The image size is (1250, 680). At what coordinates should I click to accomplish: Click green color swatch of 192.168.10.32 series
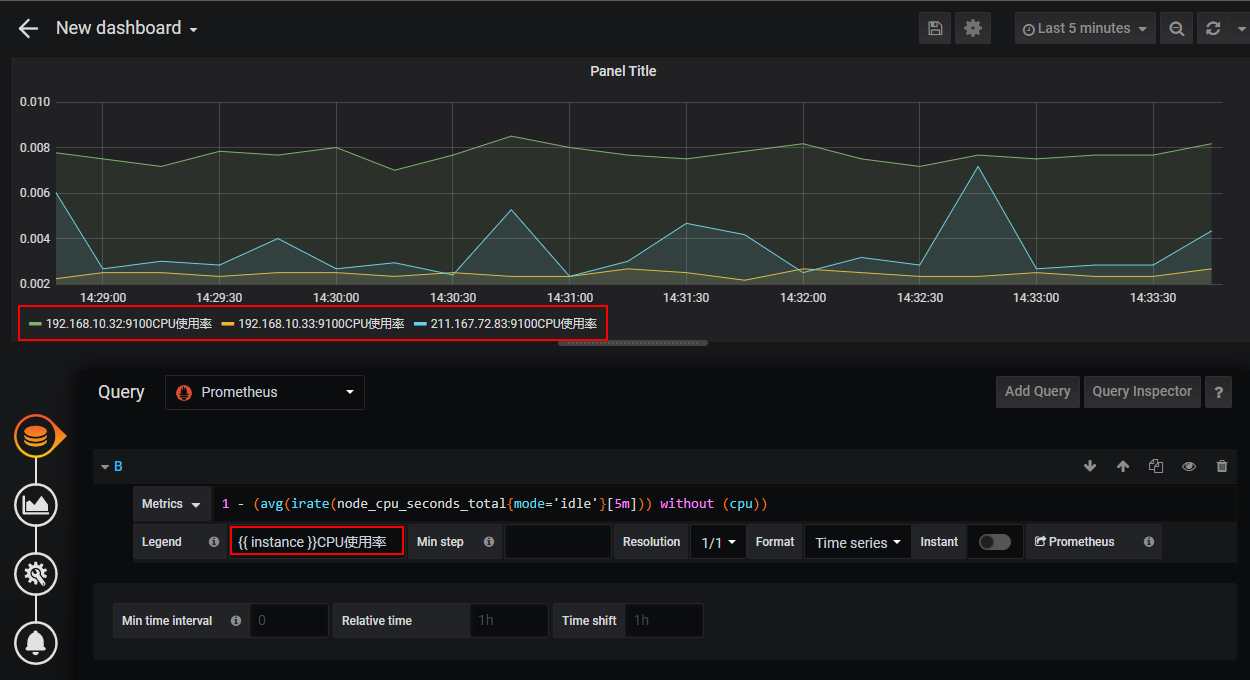pos(35,324)
